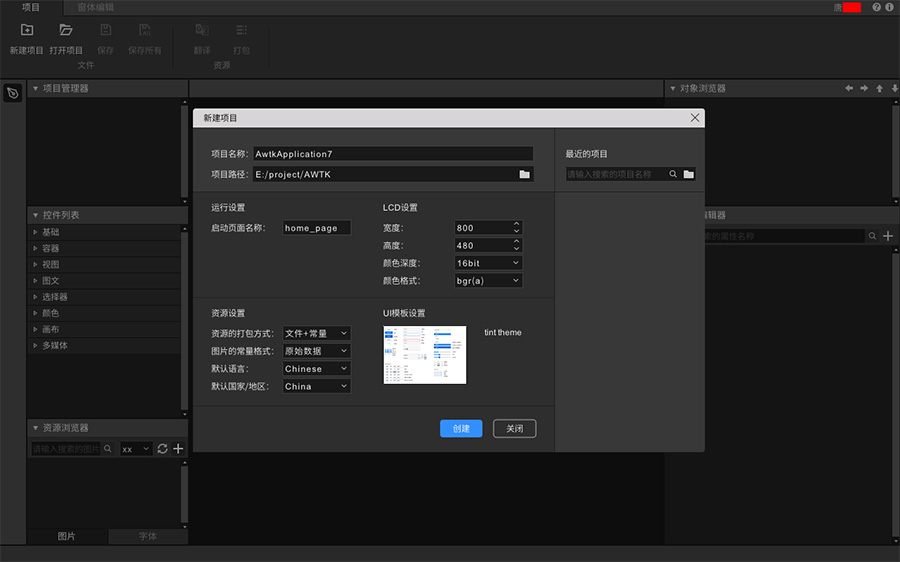Increase the LCD width stepper value
The height and width of the screenshot is (562, 900).
[x=516, y=224]
